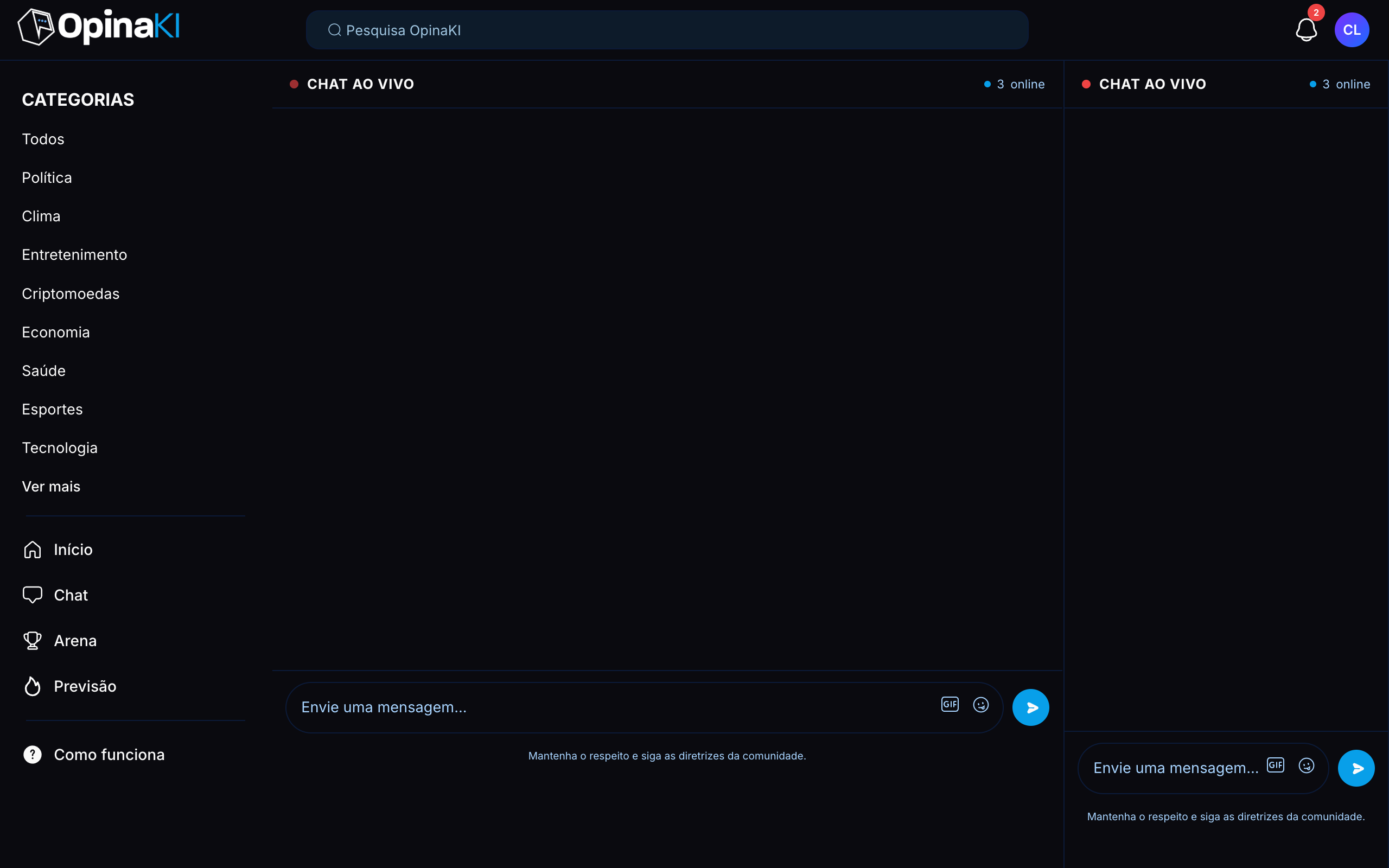Send message in side chat panel
The height and width of the screenshot is (868, 1389).
[x=1356, y=768]
